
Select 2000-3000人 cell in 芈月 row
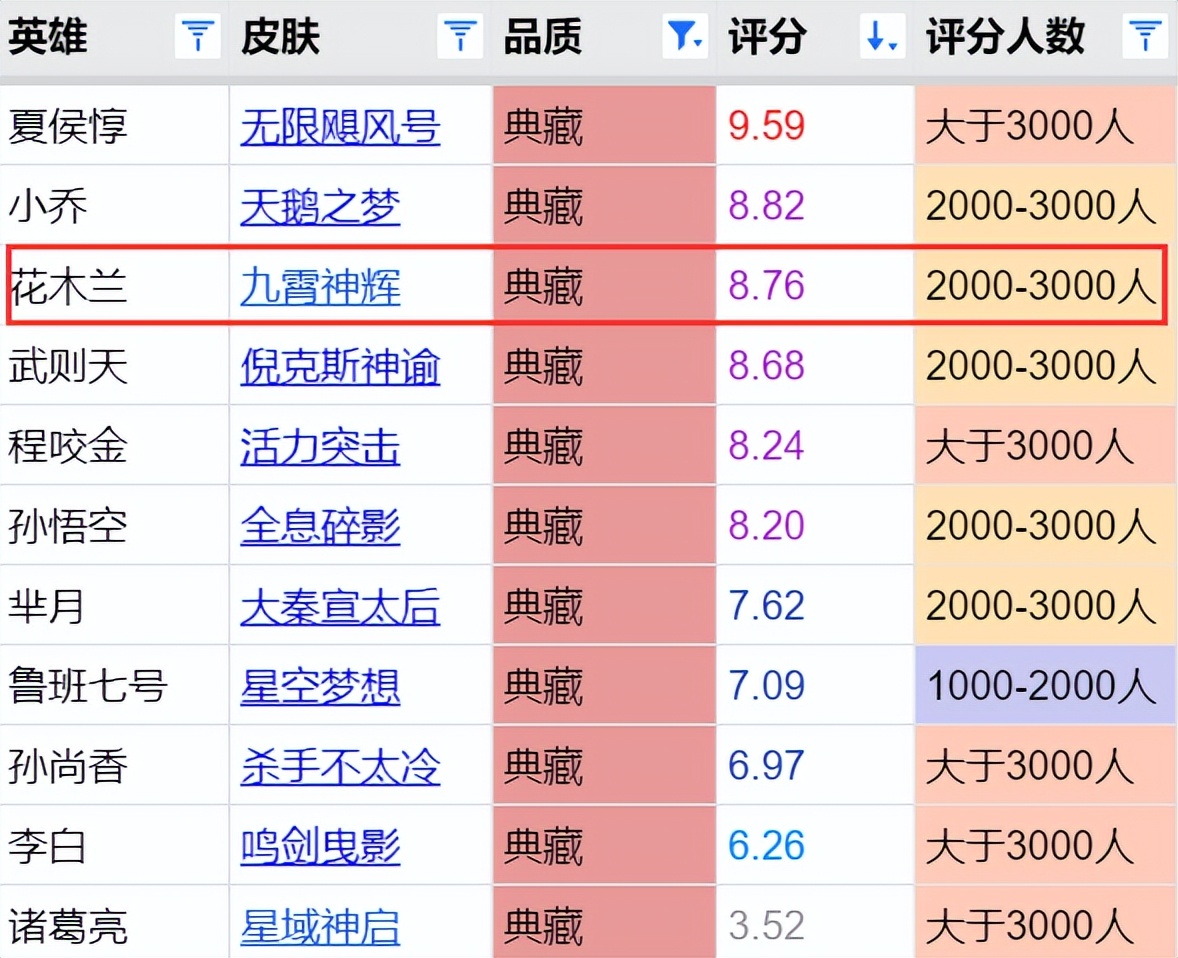point(1046,605)
